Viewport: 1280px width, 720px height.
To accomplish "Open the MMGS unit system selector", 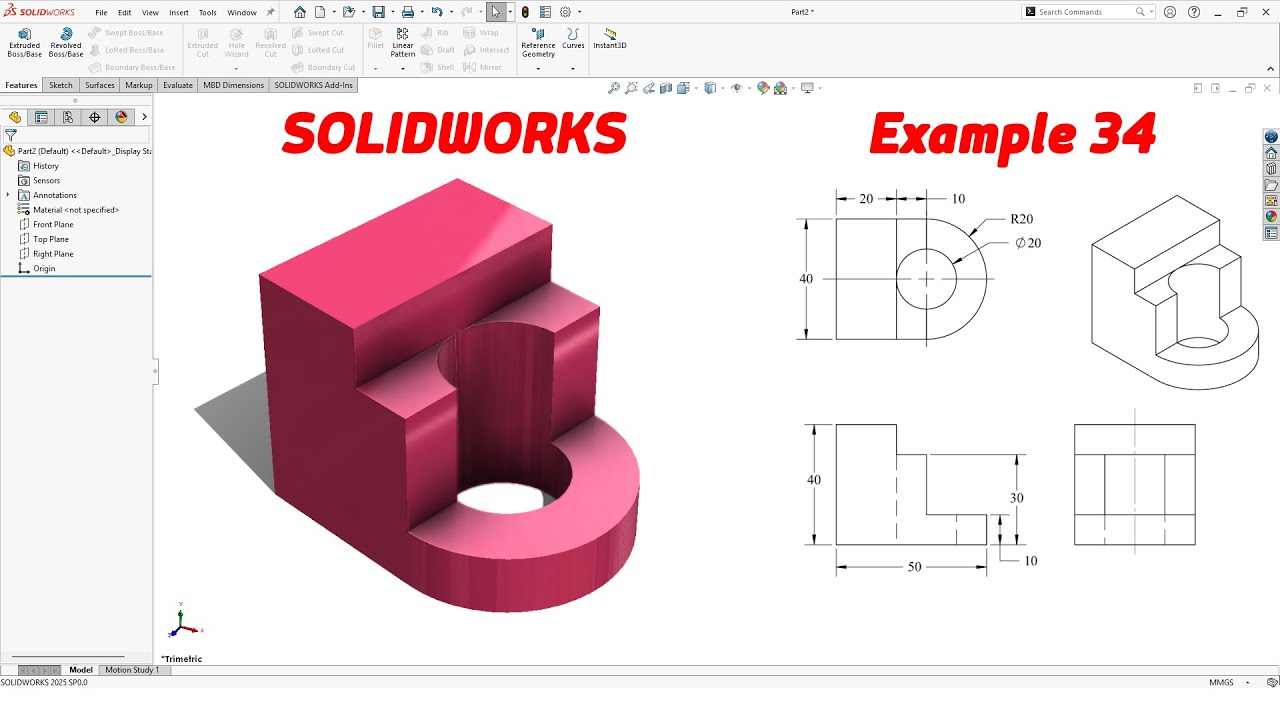I will [1221, 682].
